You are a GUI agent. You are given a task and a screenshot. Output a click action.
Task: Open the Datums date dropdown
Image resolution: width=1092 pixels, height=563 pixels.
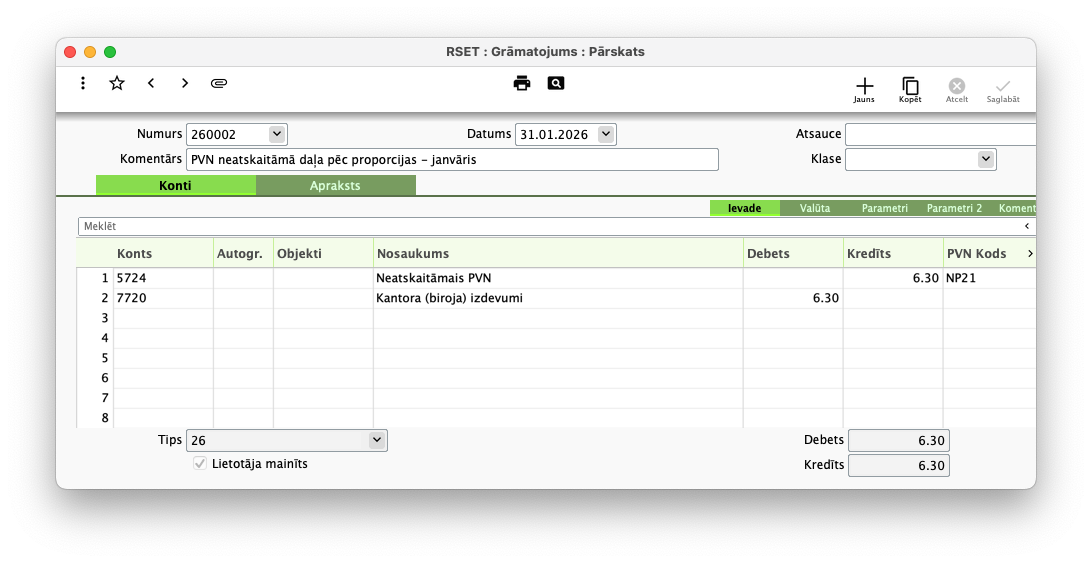[x=606, y=134]
